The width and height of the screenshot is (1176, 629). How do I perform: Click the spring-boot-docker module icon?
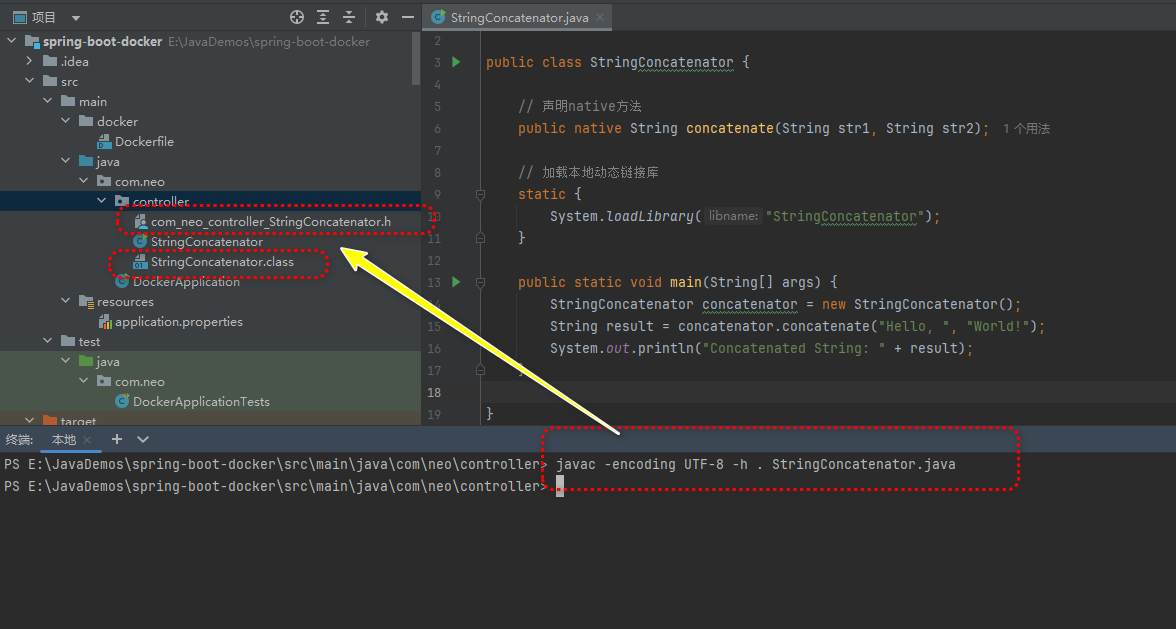[32, 41]
